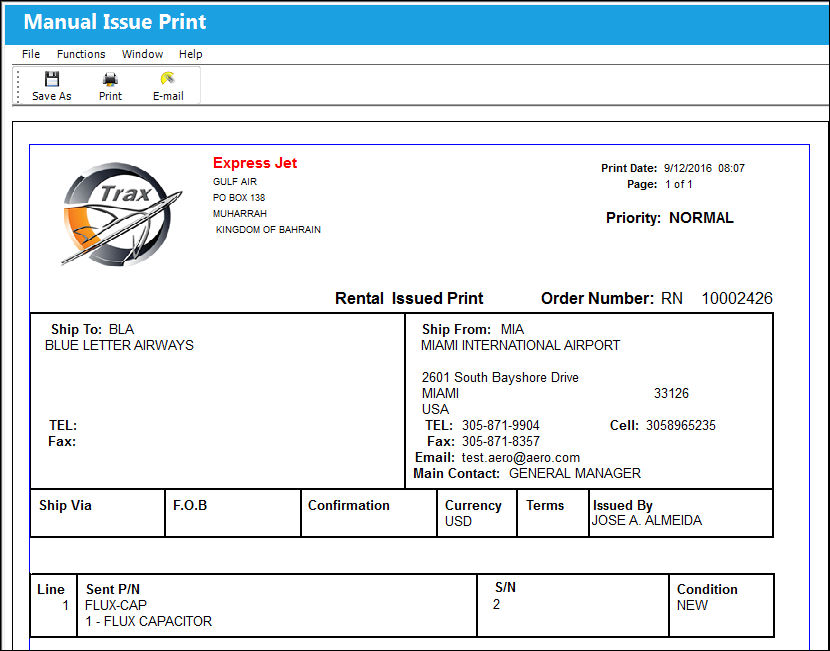Click BLUE LETTER AIRWAYS text
Screen dimensions: 830x651
[119, 345]
